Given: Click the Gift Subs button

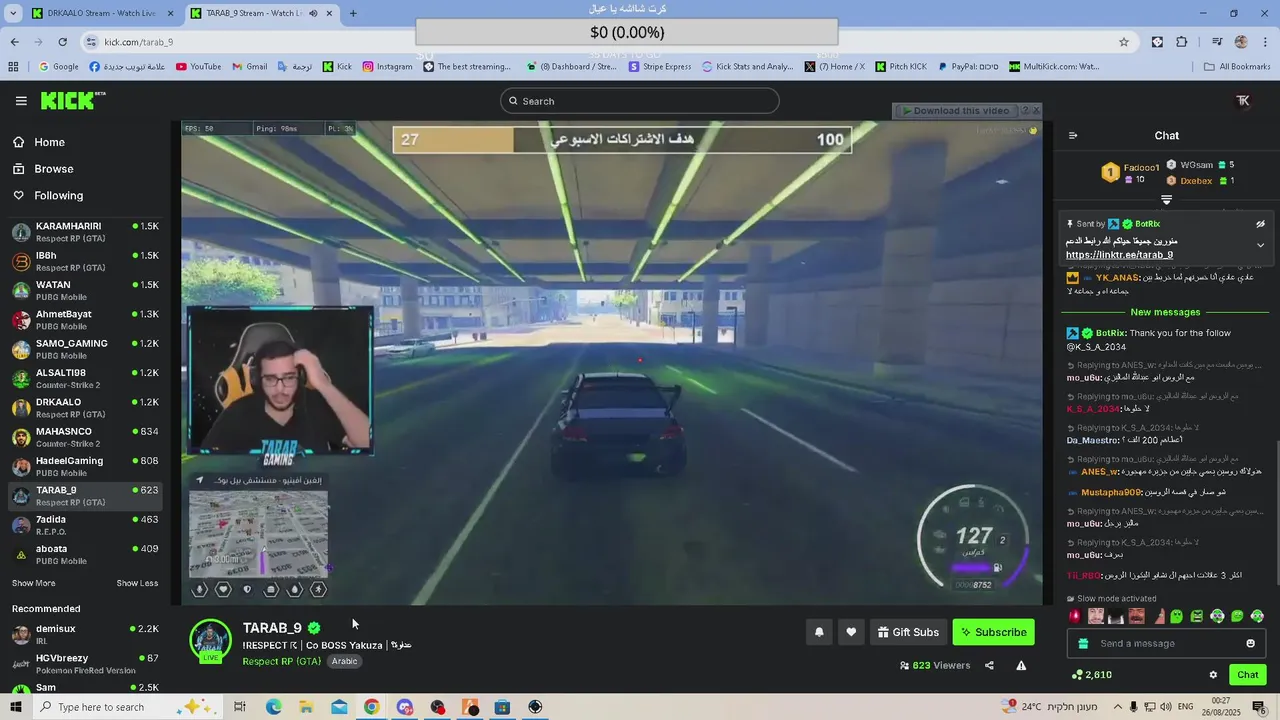Looking at the screenshot, I should [x=908, y=632].
